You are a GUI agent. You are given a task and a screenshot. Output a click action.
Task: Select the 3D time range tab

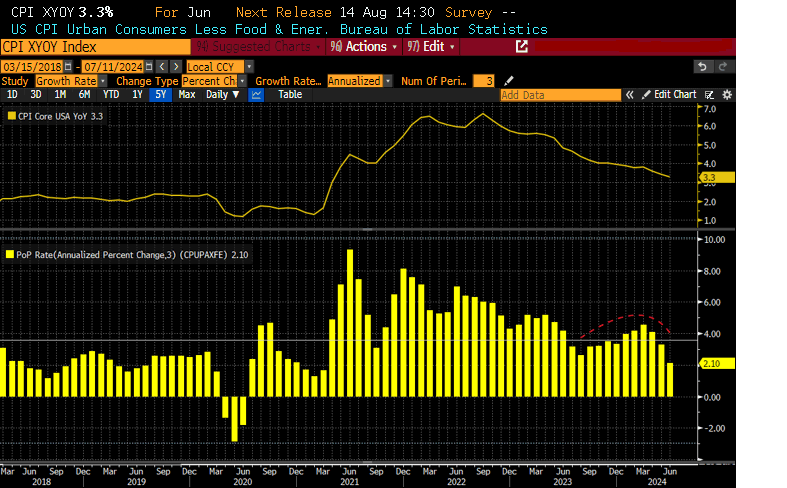(36, 95)
